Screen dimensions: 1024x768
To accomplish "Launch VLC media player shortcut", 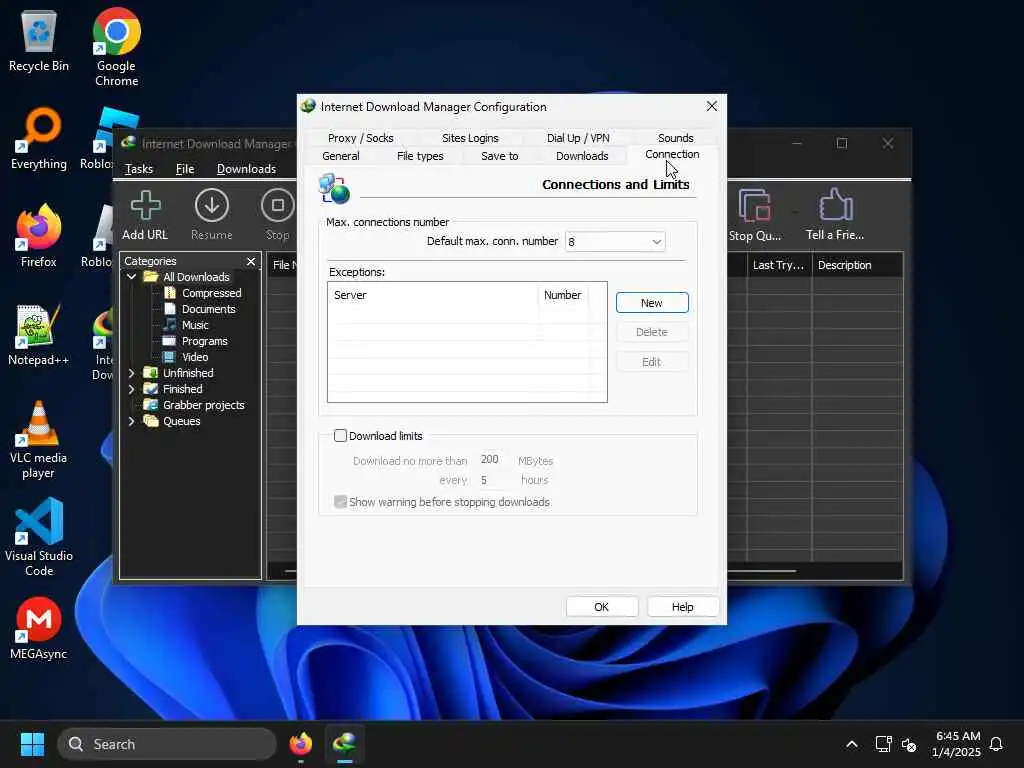I will (x=39, y=440).
